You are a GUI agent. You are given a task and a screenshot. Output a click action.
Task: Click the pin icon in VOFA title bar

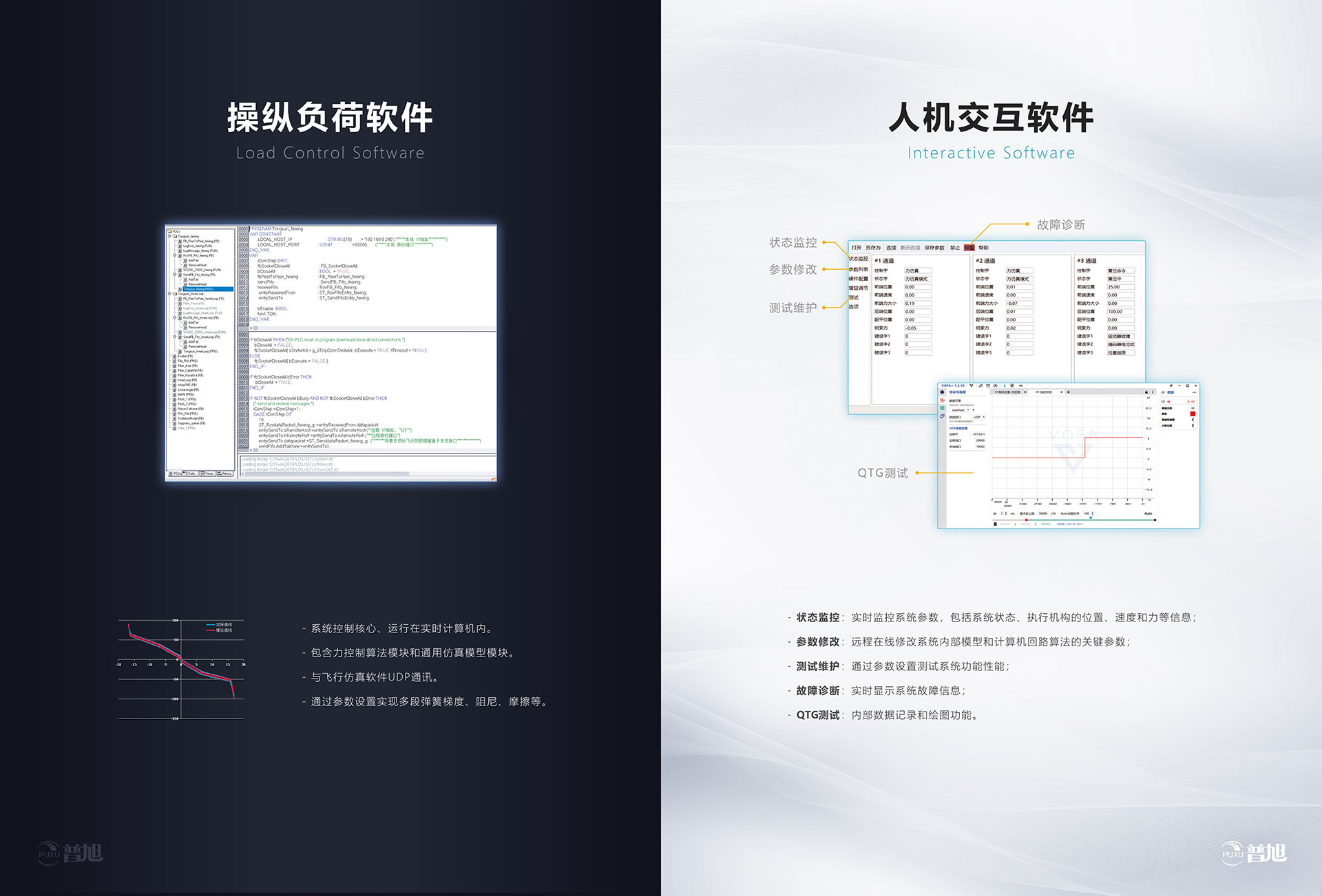click(1171, 385)
